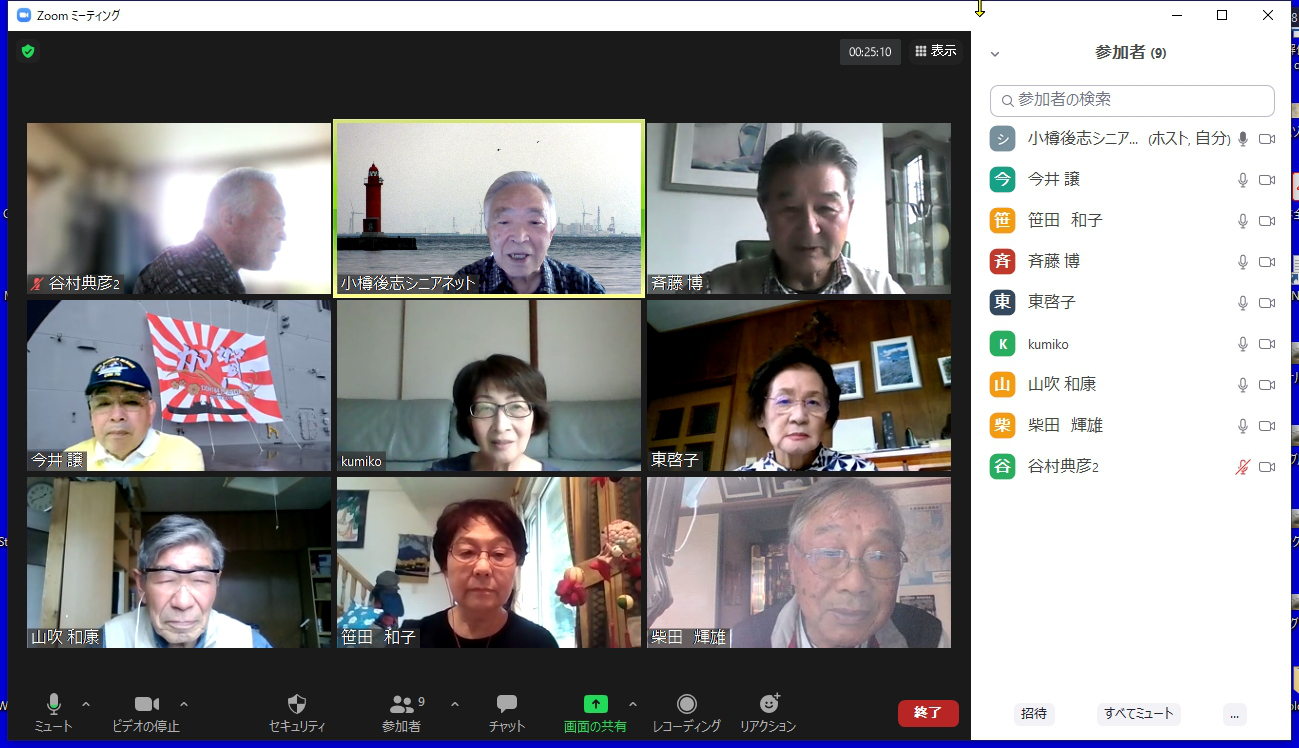1299x748 pixels.
Task: Start recording with the Recording icon
Action: point(686,705)
